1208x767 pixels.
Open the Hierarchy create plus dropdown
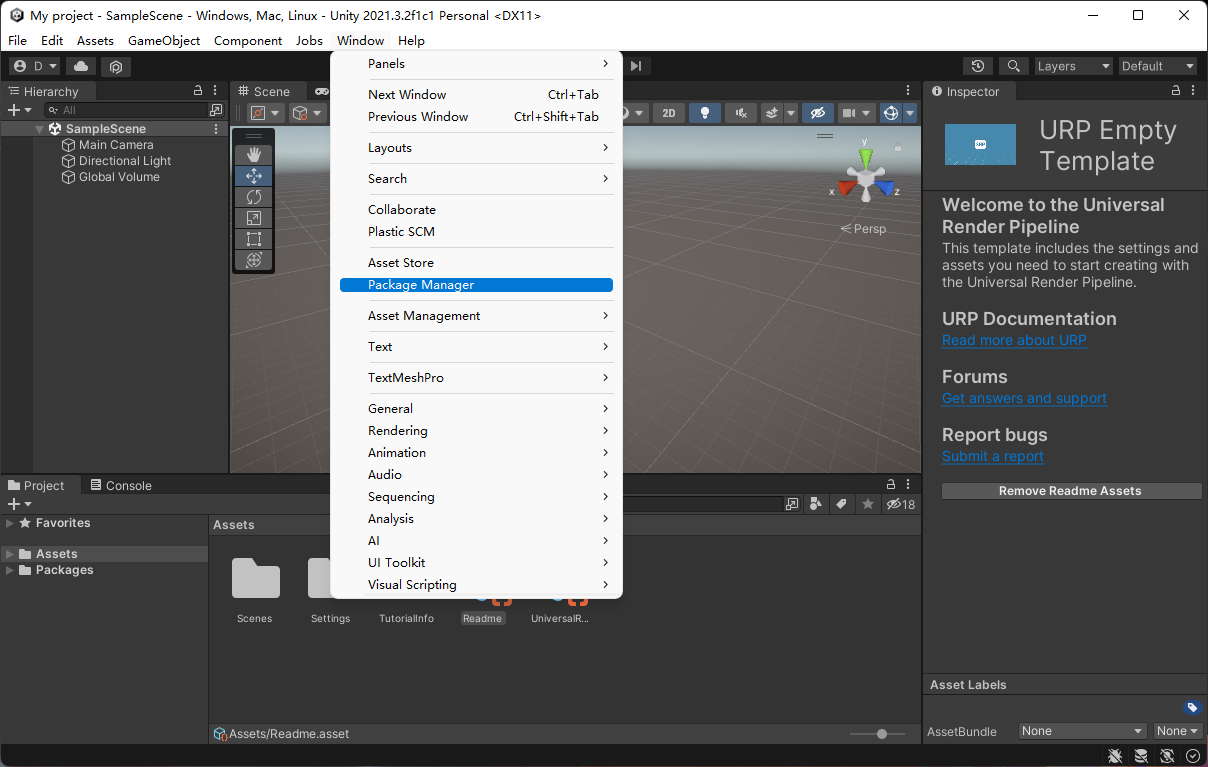click(19, 110)
